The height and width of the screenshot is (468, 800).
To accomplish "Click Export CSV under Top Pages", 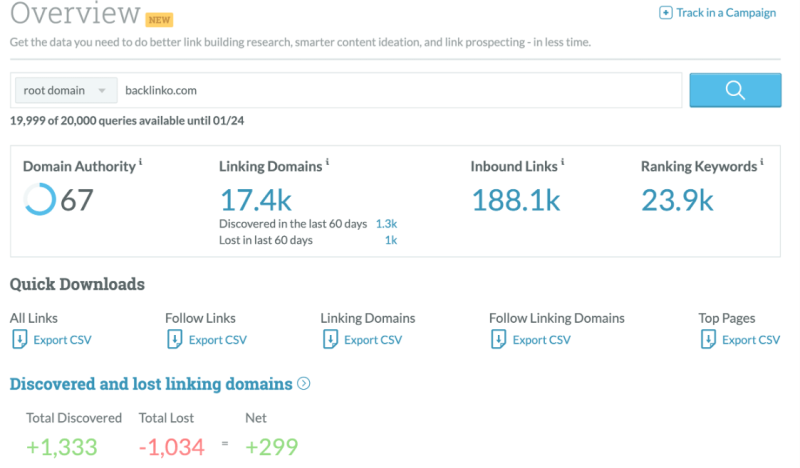I will [751, 340].
